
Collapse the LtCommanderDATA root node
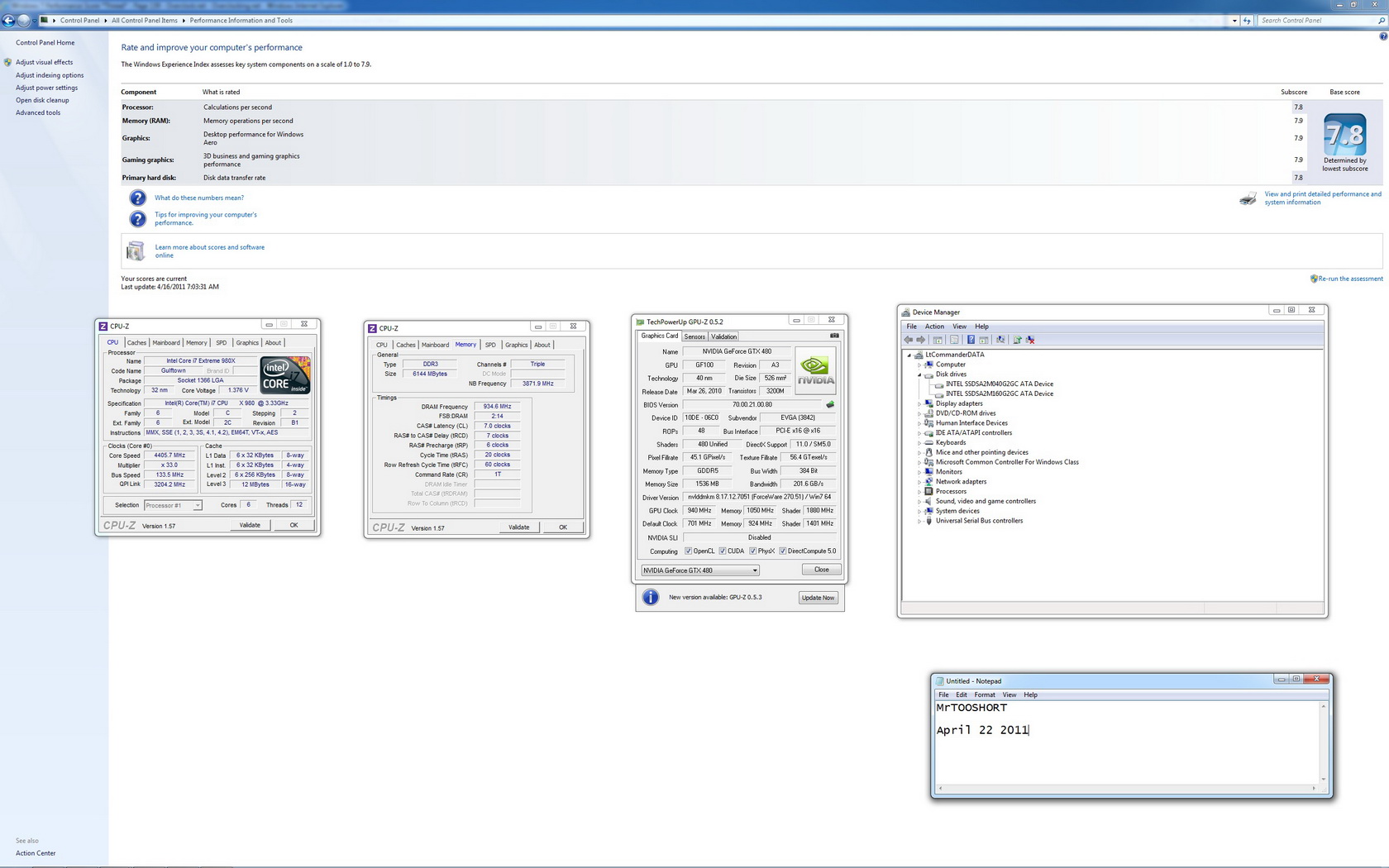(x=909, y=355)
